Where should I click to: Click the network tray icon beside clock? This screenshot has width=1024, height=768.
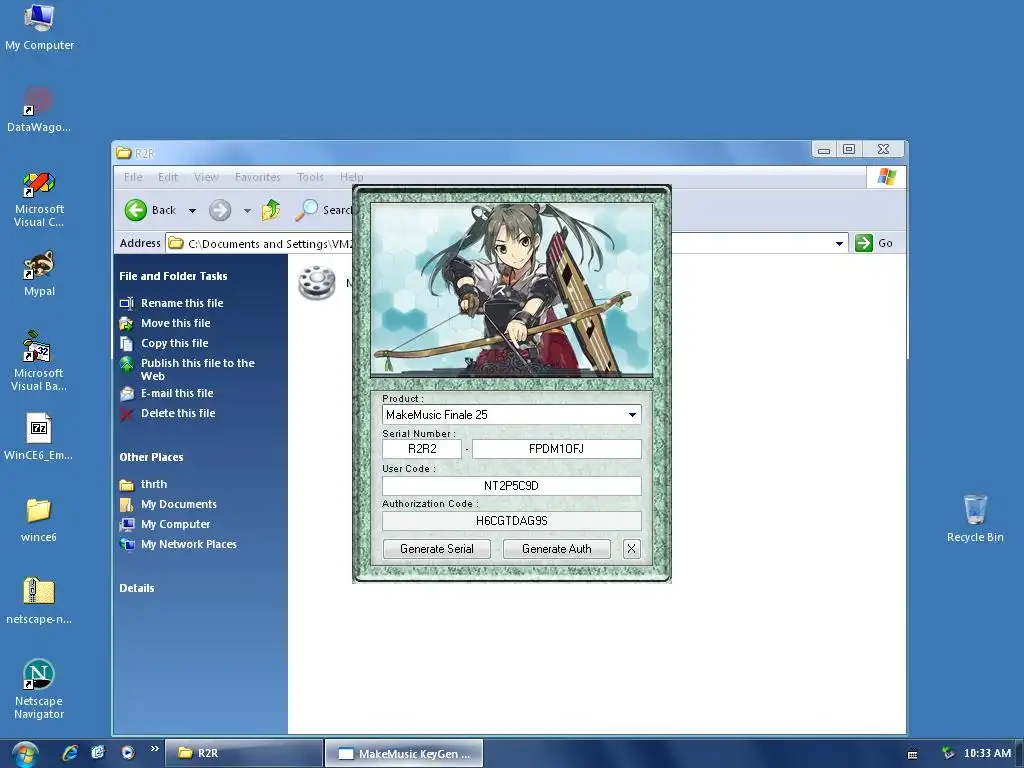click(x=947, y=753)
